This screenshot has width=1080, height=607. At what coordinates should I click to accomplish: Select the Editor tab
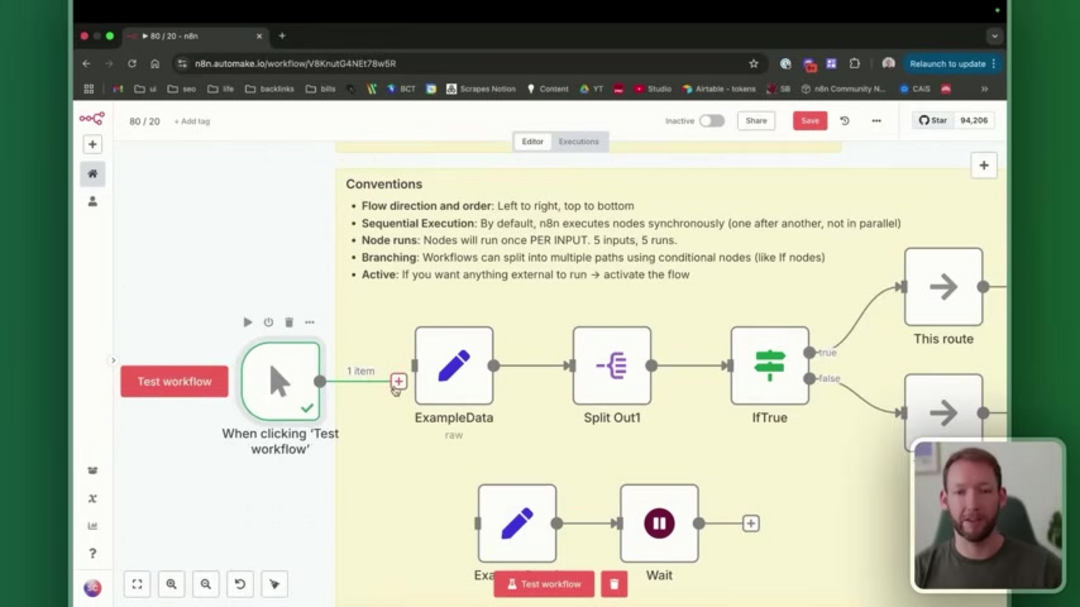coord(532,142)
